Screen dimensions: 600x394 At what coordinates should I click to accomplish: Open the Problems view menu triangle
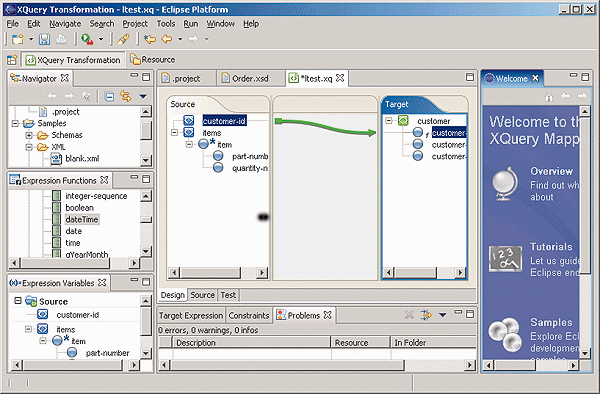pos(442,315)
